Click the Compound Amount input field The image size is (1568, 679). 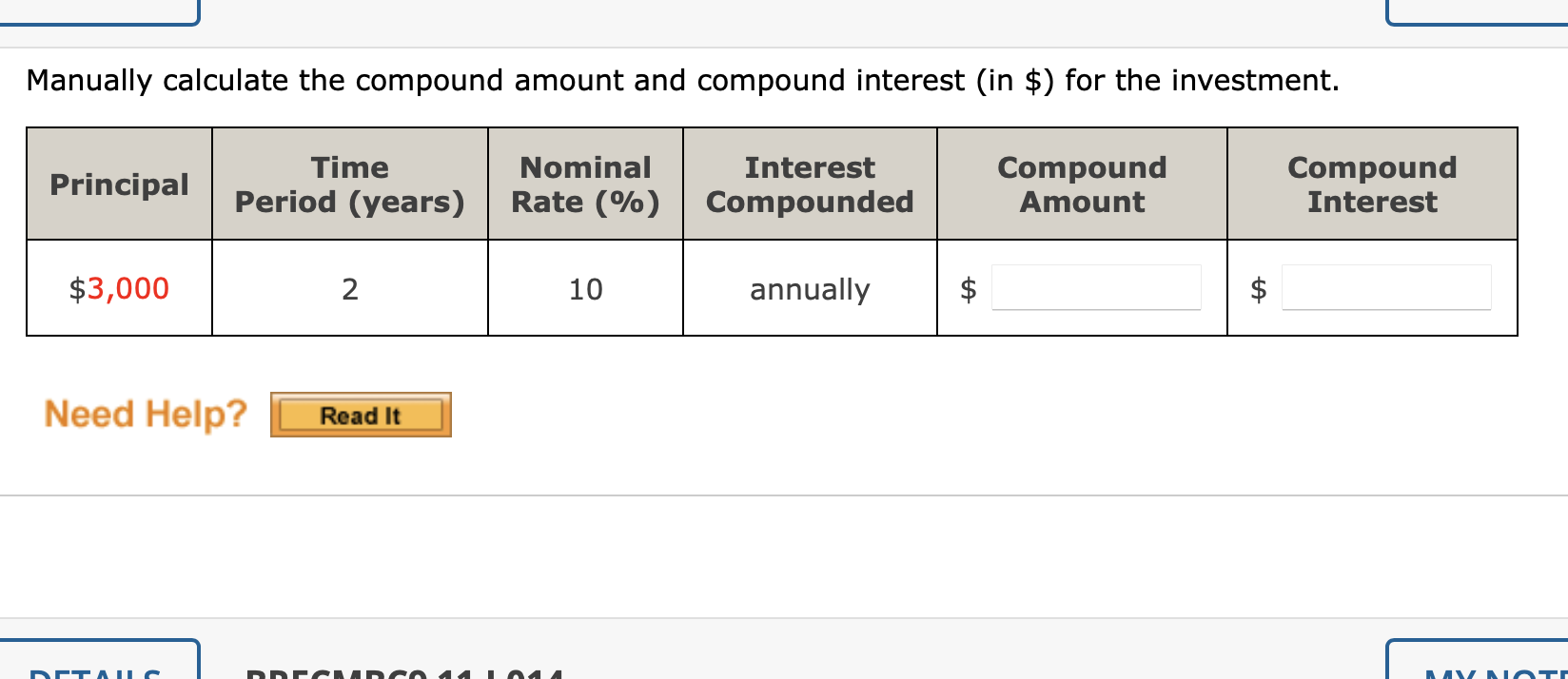point(1096,287)
